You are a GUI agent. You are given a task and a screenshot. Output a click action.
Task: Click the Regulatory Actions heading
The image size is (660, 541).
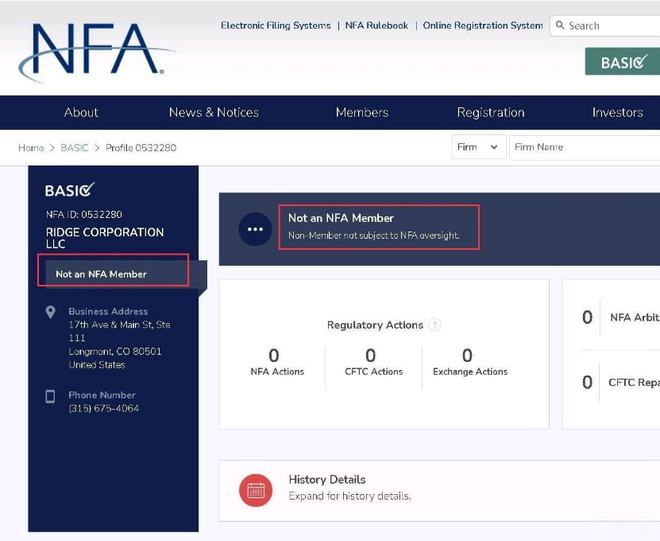coord(375,325)
